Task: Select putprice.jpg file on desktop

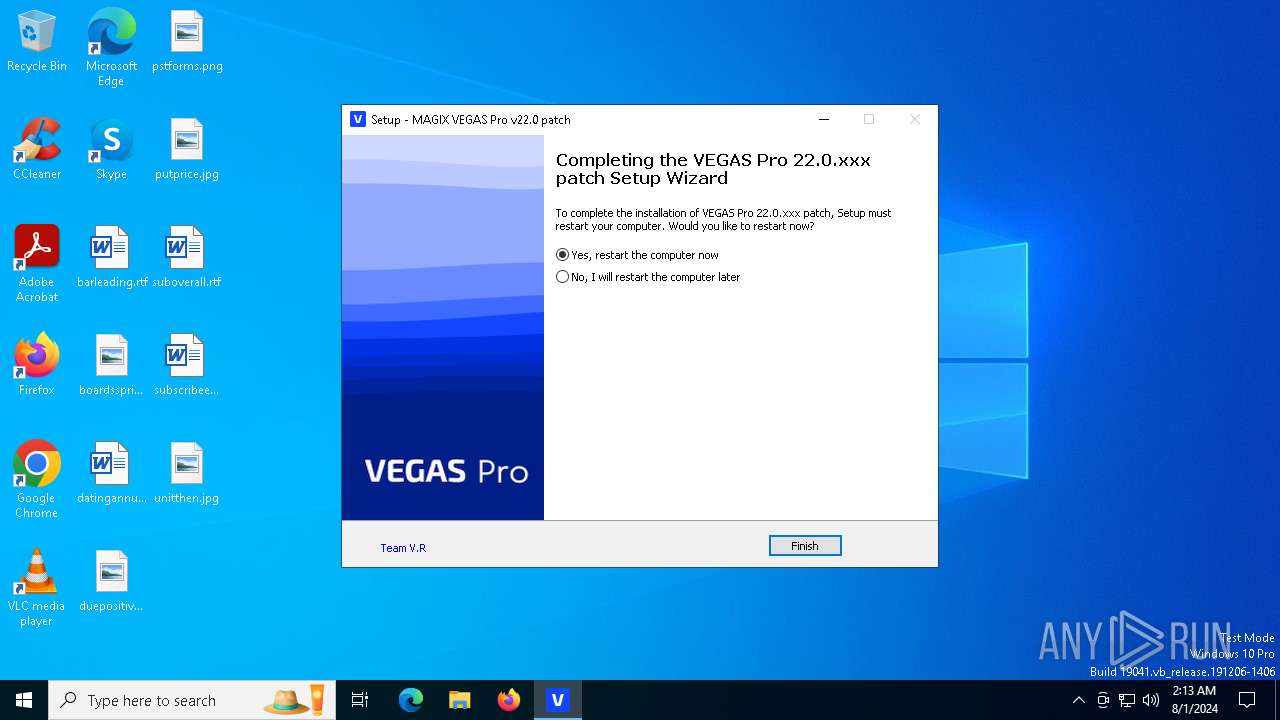Action: pyautogui.click(x=187, y=150)
